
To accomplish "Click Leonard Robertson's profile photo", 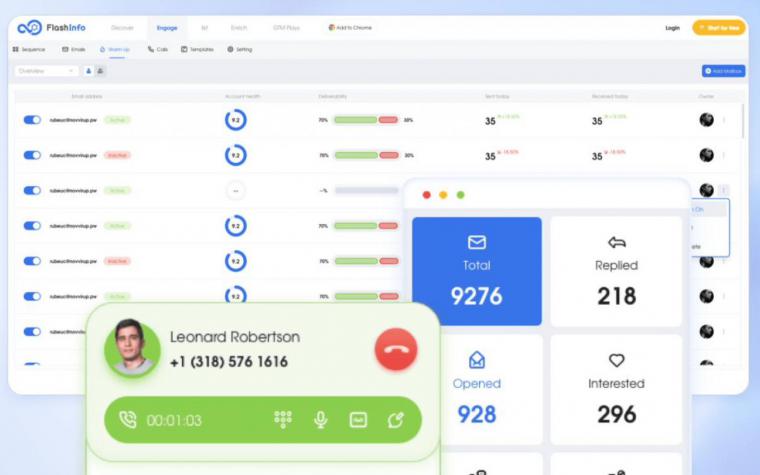I will [132, 348].
